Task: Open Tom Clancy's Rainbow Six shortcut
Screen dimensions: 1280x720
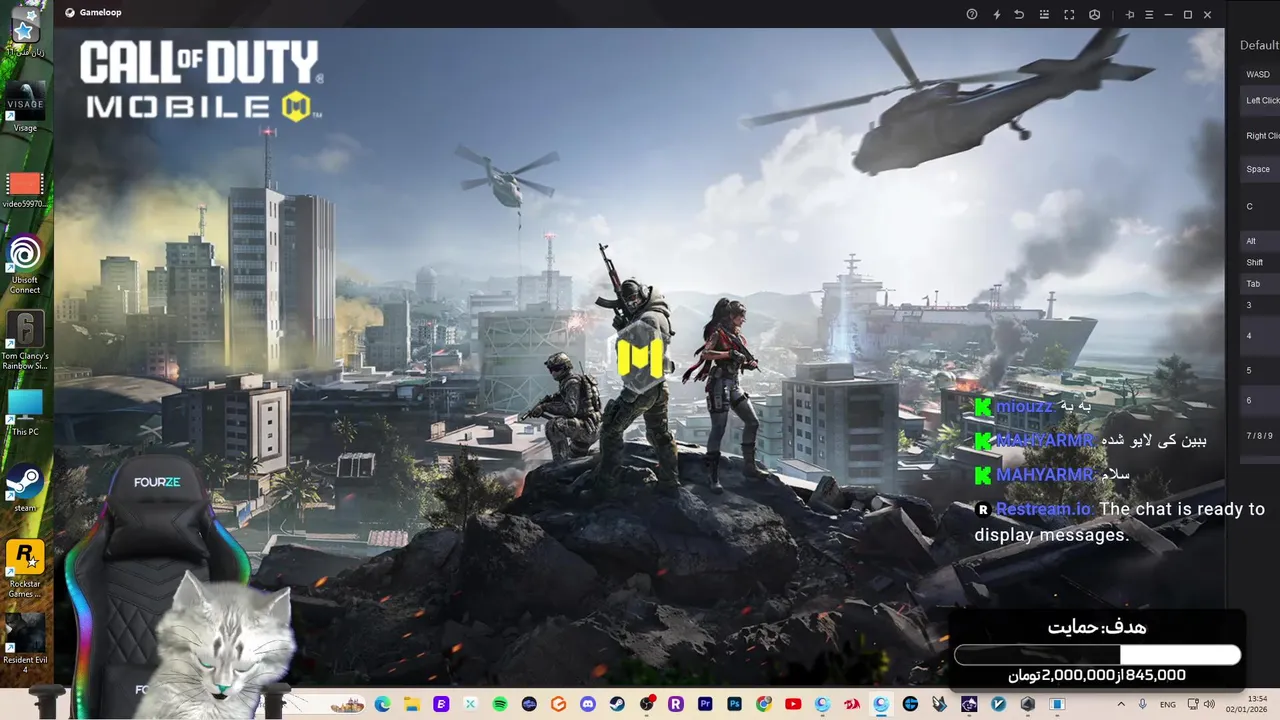Action: [25, 340]
